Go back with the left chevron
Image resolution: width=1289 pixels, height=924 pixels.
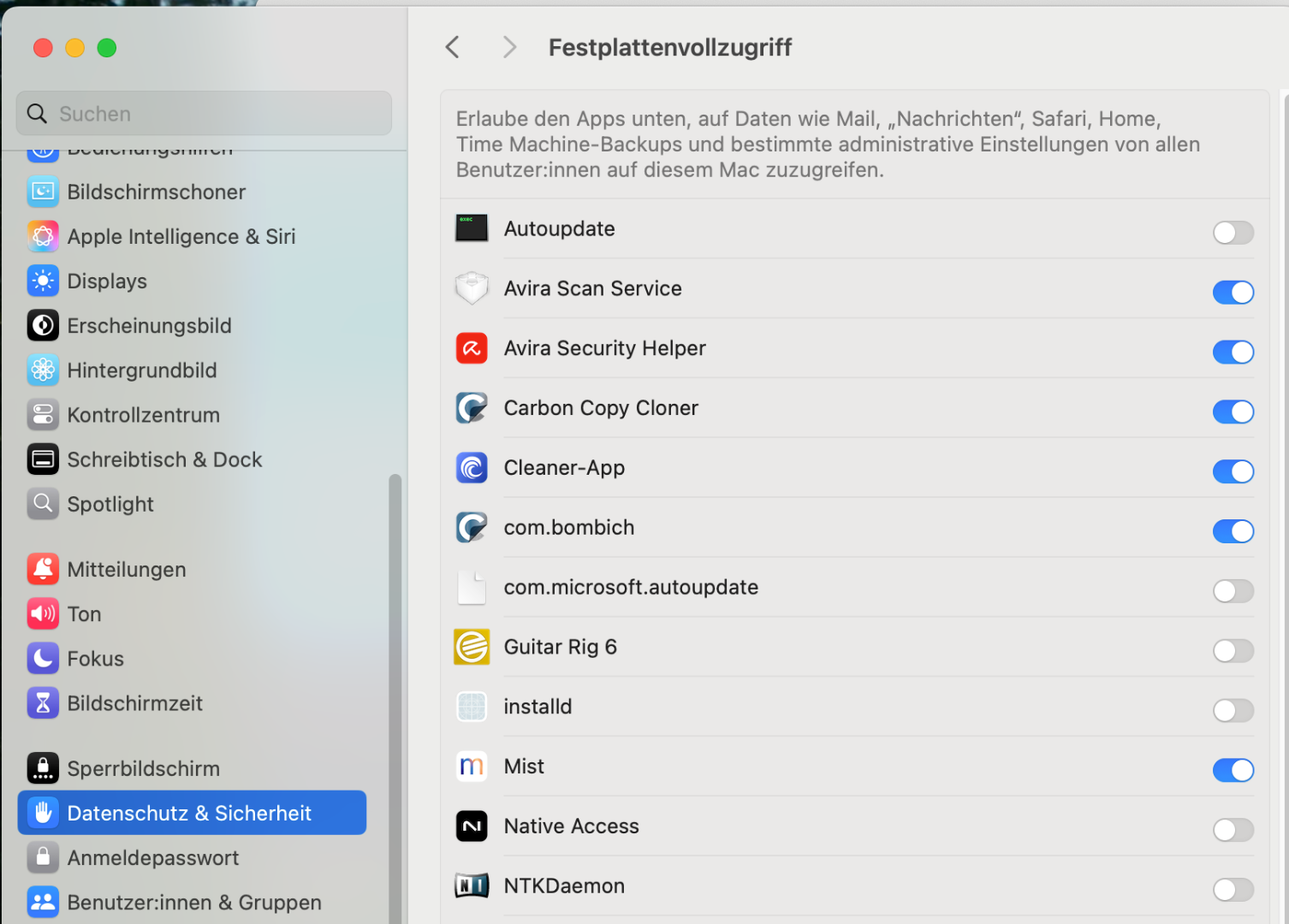(453, 47)
